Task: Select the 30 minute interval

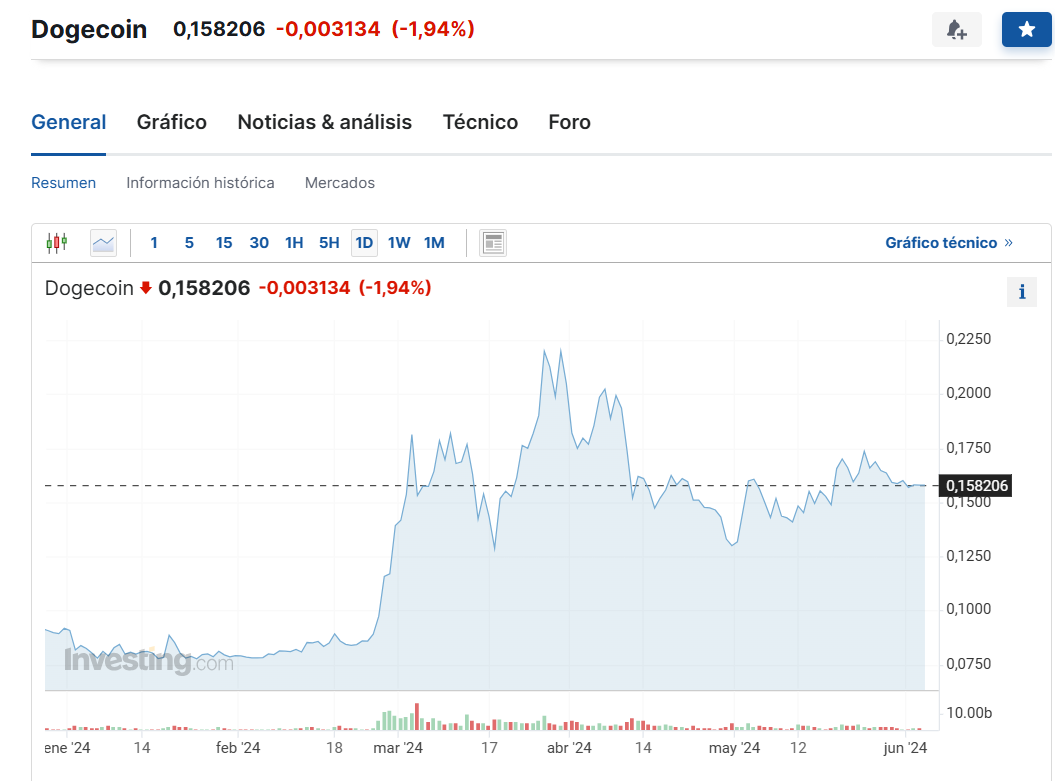Action: coord(259,243)
